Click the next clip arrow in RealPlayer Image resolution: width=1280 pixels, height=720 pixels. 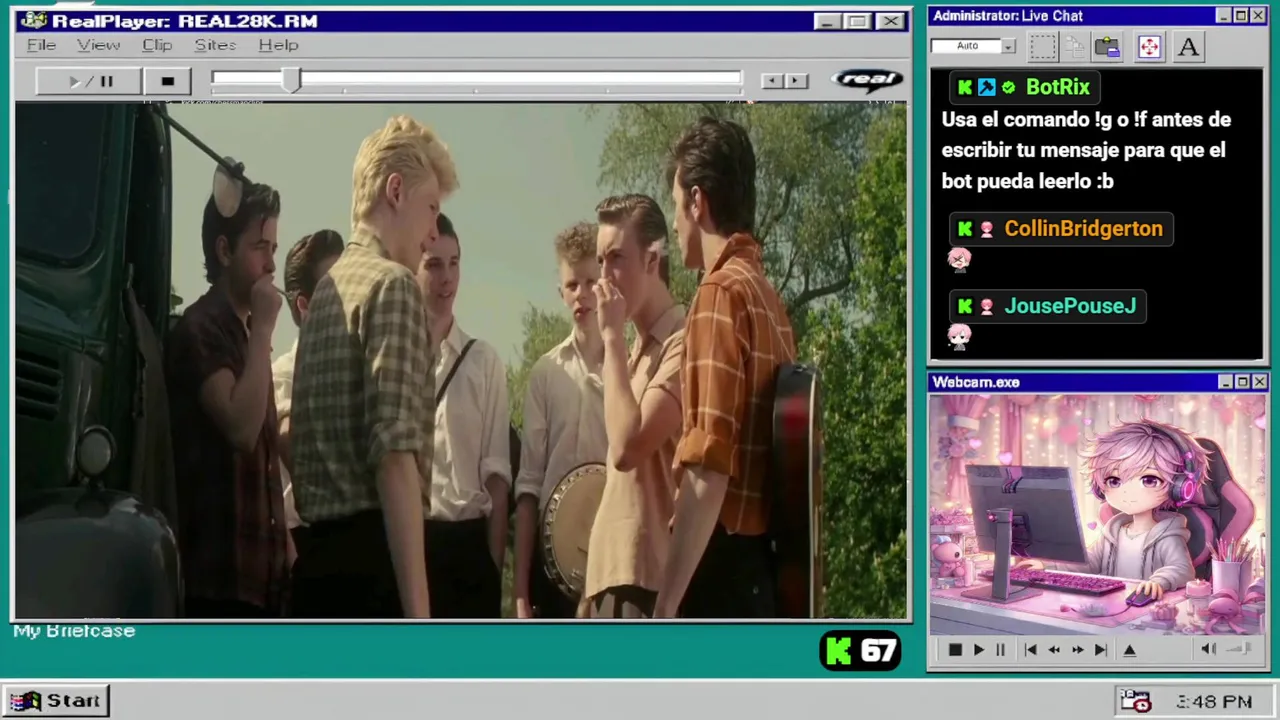(x=796, y=81)
